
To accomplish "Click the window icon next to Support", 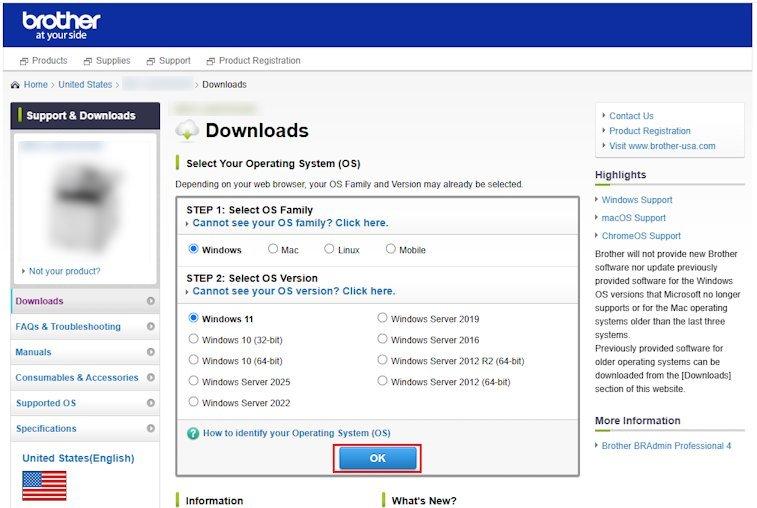I will (151, 61).
